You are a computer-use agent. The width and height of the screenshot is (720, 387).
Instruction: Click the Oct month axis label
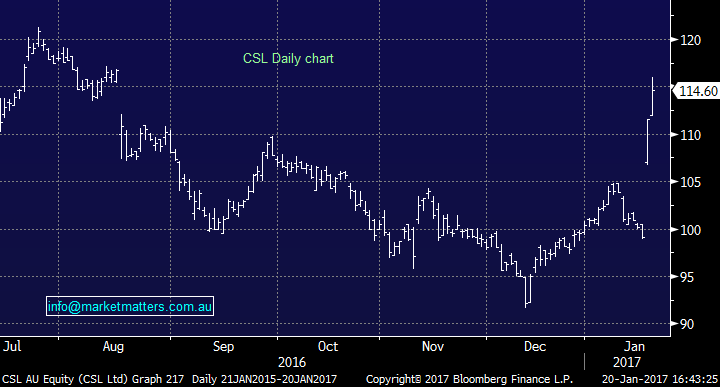(x=328, y=346)
